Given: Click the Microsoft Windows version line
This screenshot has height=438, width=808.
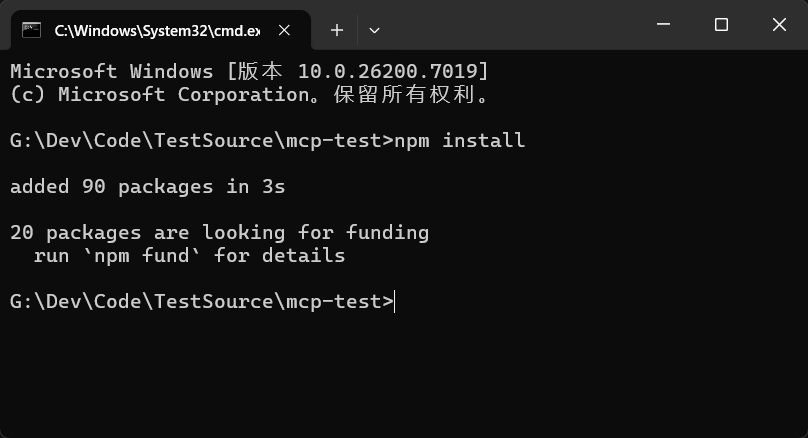Looking at the screenshot, I should (249, 72).
